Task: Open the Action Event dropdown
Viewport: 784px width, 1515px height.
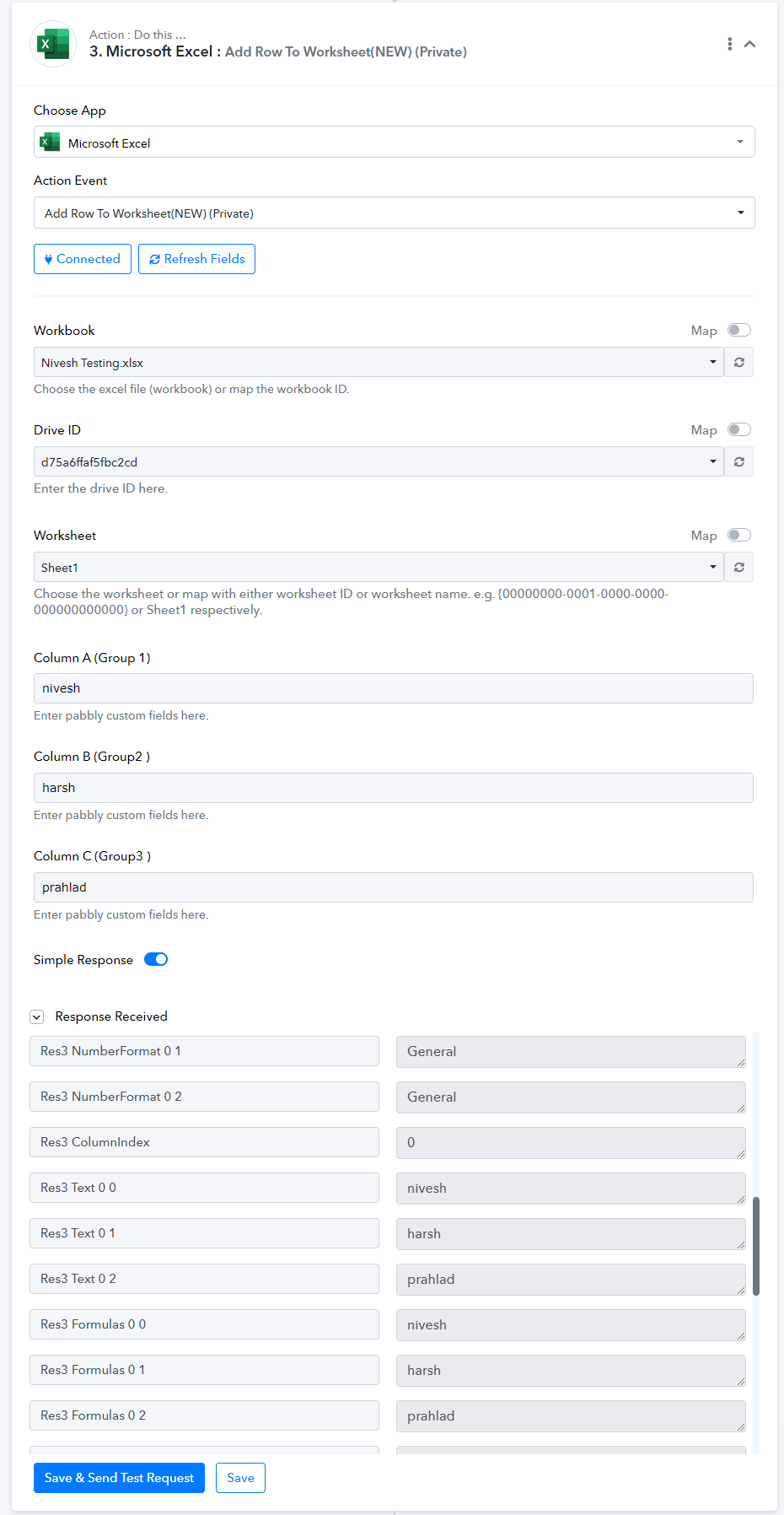Action: click(x=394, y=213)
